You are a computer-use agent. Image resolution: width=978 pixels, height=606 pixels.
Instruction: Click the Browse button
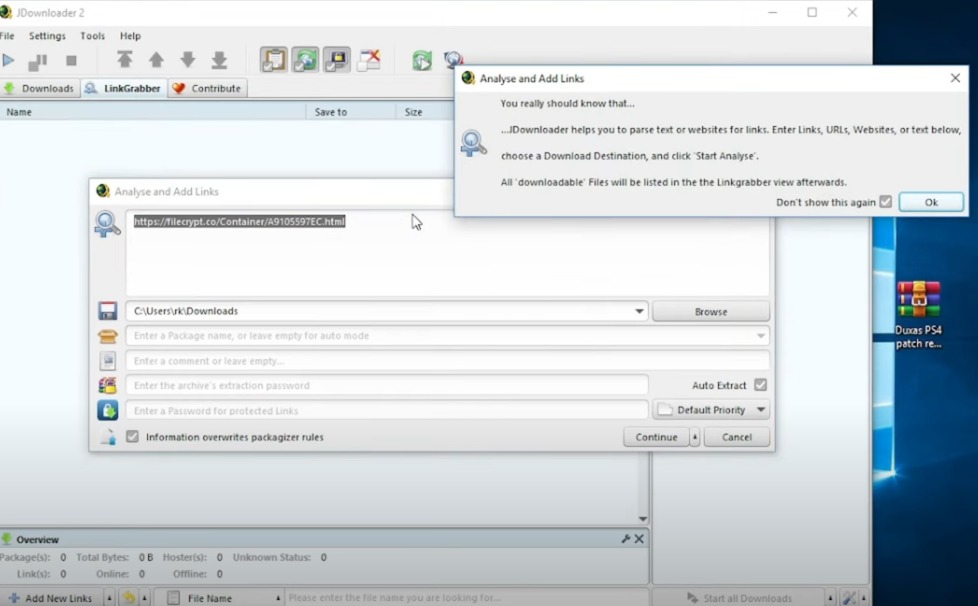click(x=711, y=311)
